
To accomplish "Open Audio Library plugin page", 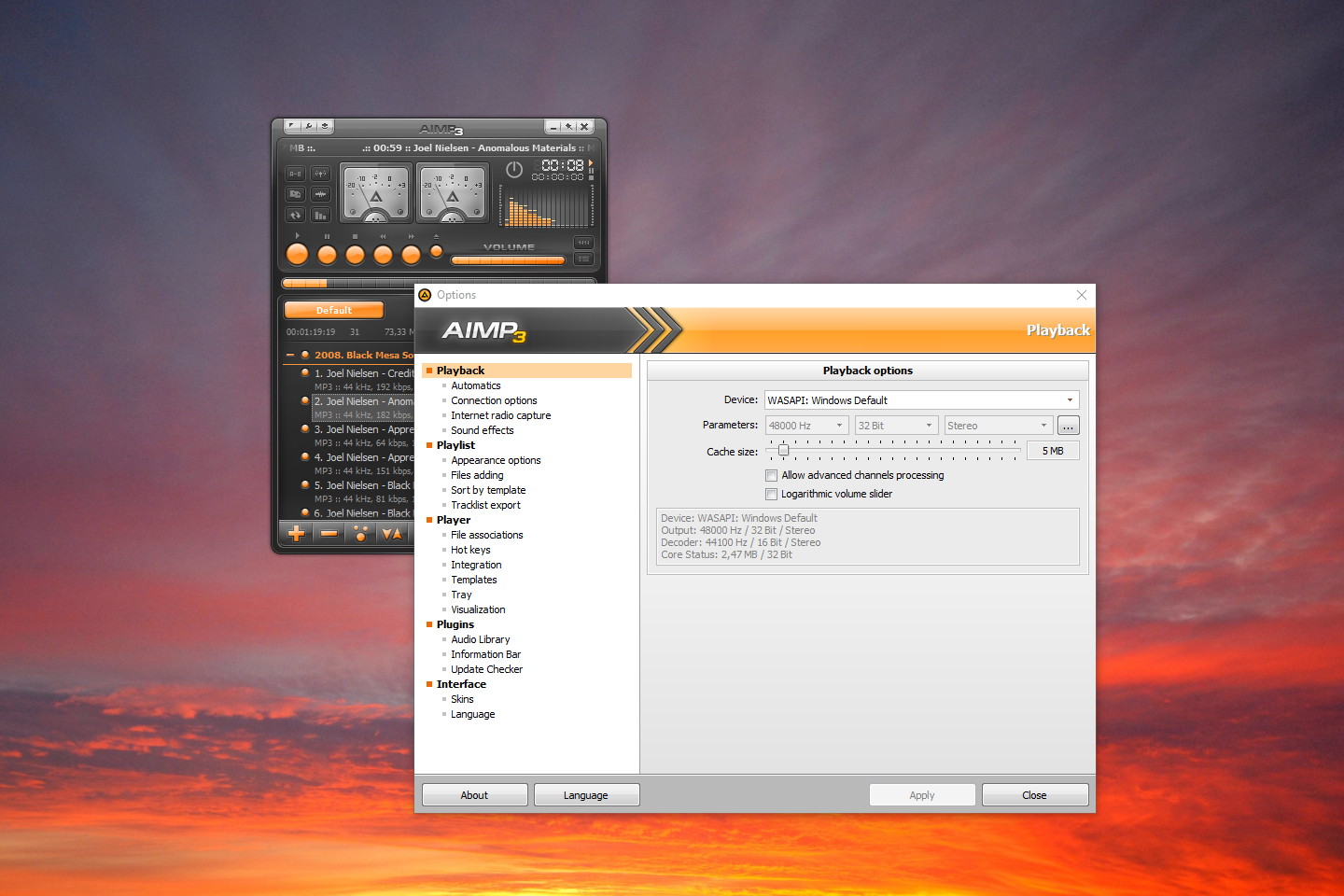I will click(481, 639).
